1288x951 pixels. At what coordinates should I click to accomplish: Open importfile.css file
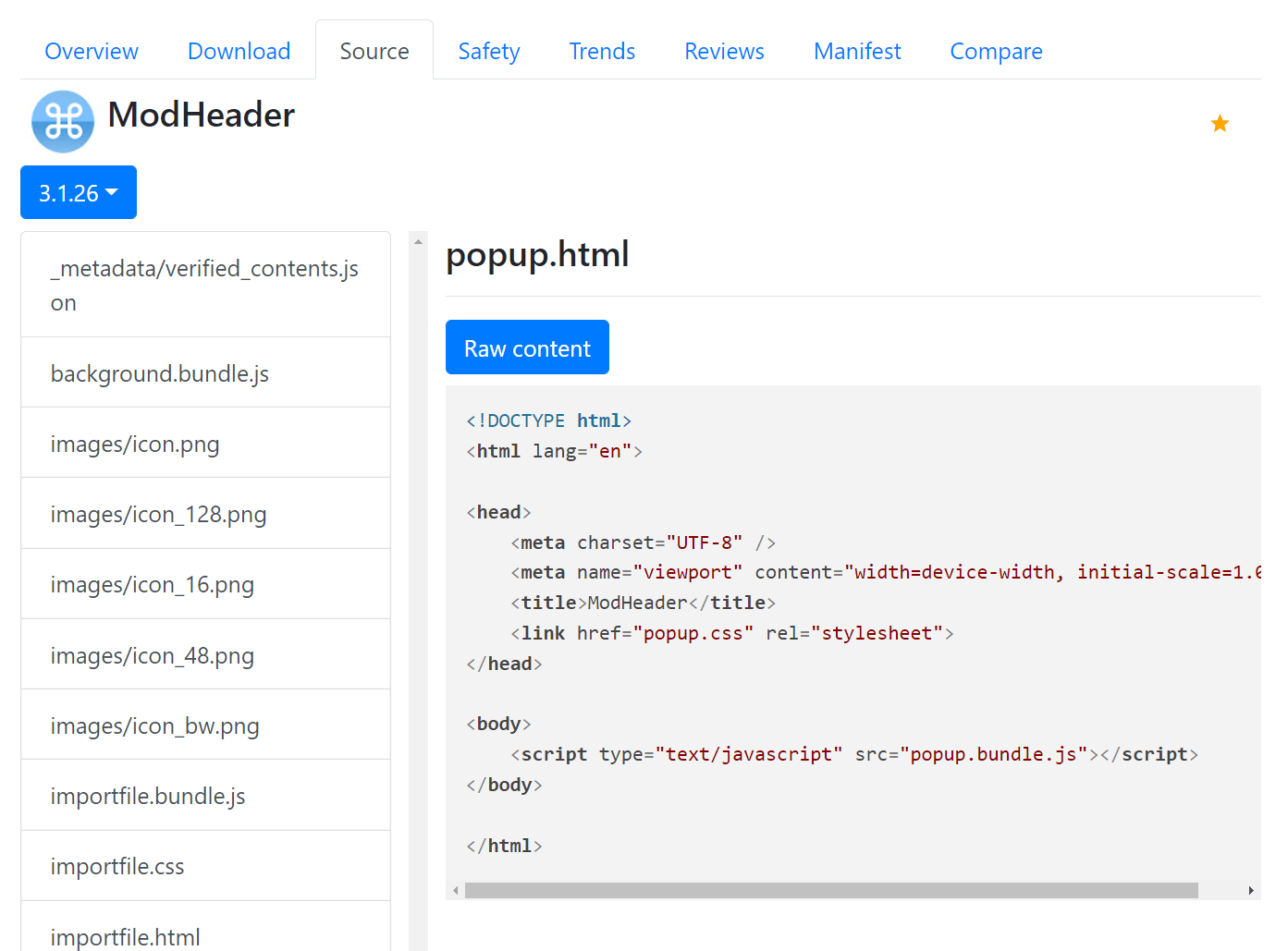click(x=205, y=866)
